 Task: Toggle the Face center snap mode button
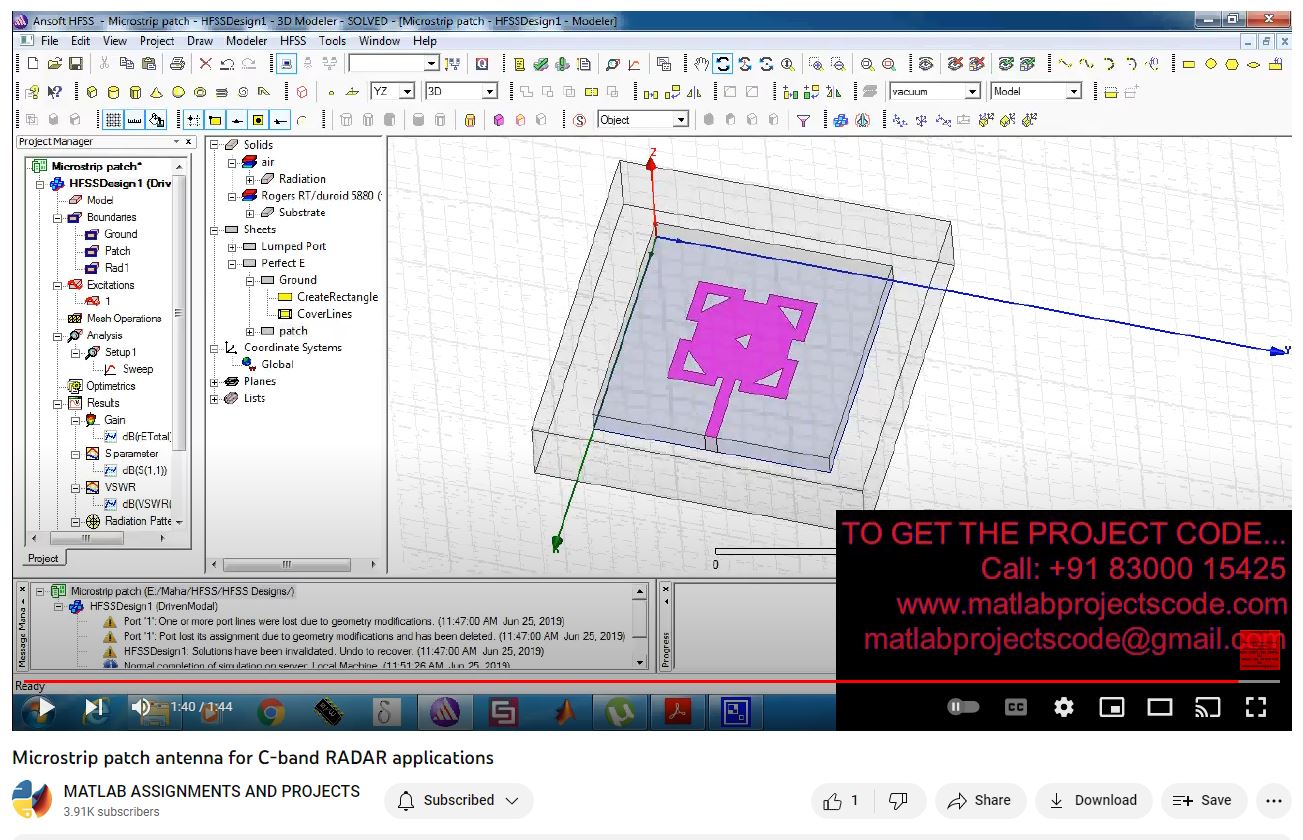coord(258,120)
